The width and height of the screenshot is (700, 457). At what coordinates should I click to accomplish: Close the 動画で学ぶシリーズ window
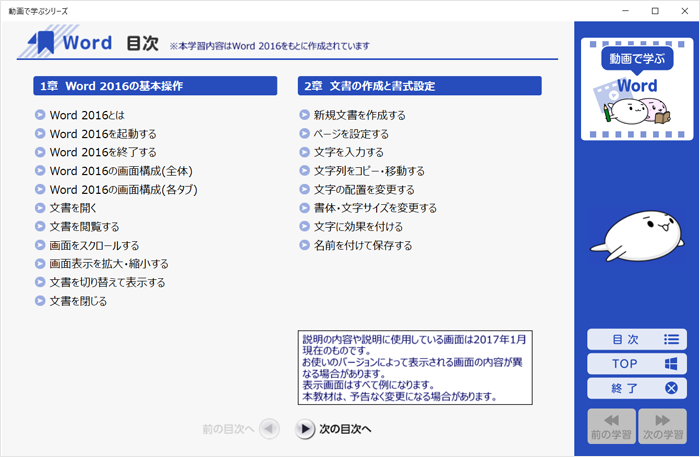[684, 11]
